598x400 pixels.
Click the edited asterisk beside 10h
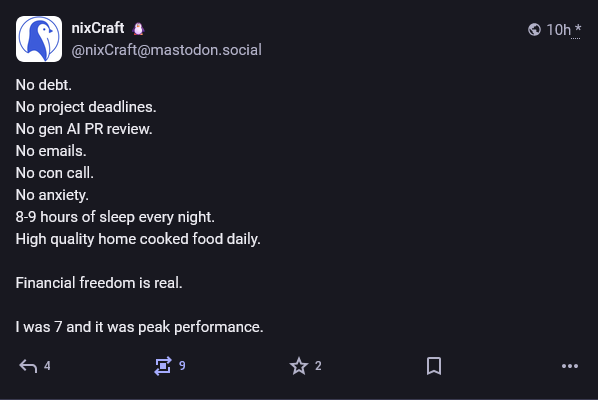[x=578, y=29]
